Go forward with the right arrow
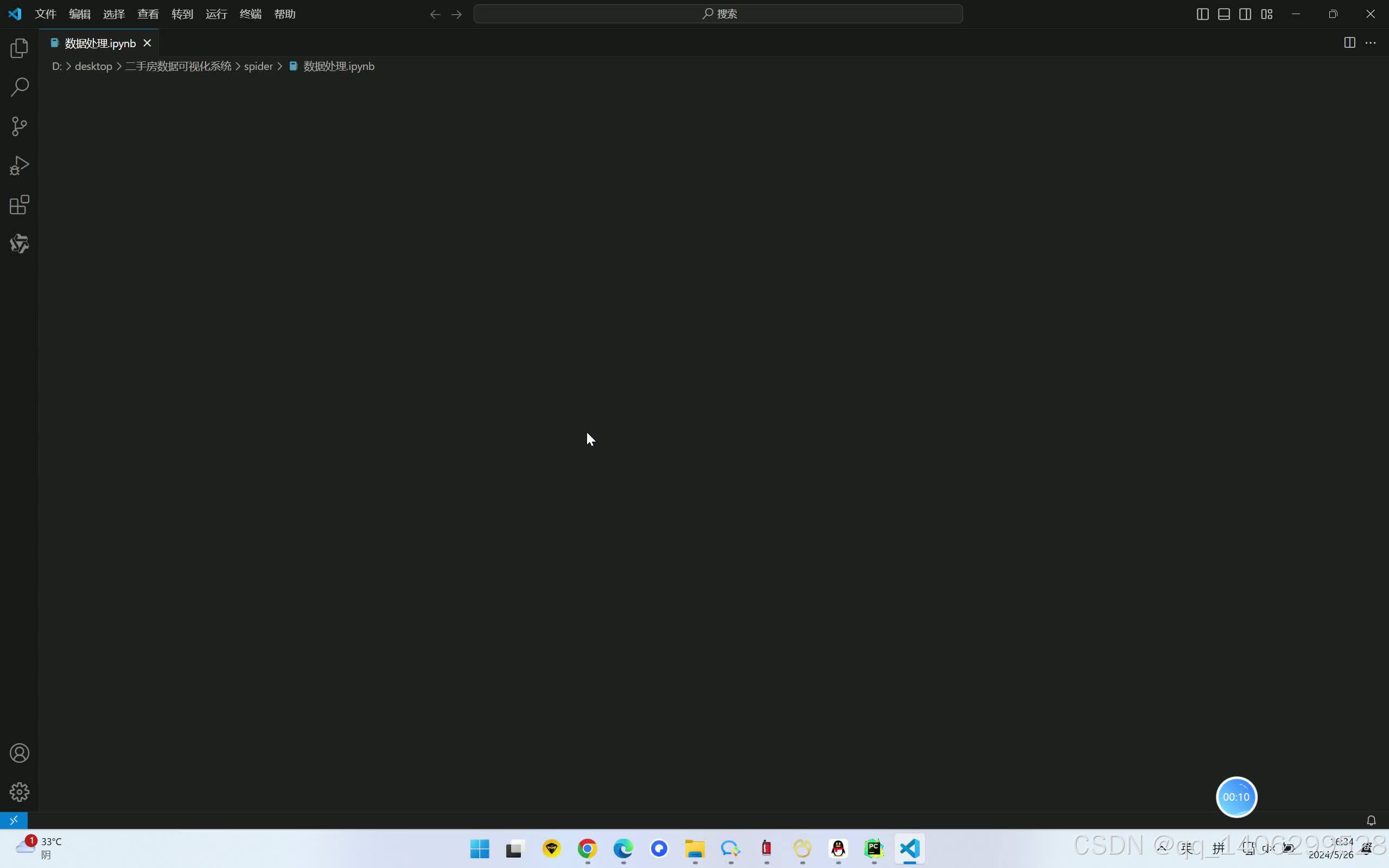Screen dimensions: 1389x868 (x=456, y=14)
